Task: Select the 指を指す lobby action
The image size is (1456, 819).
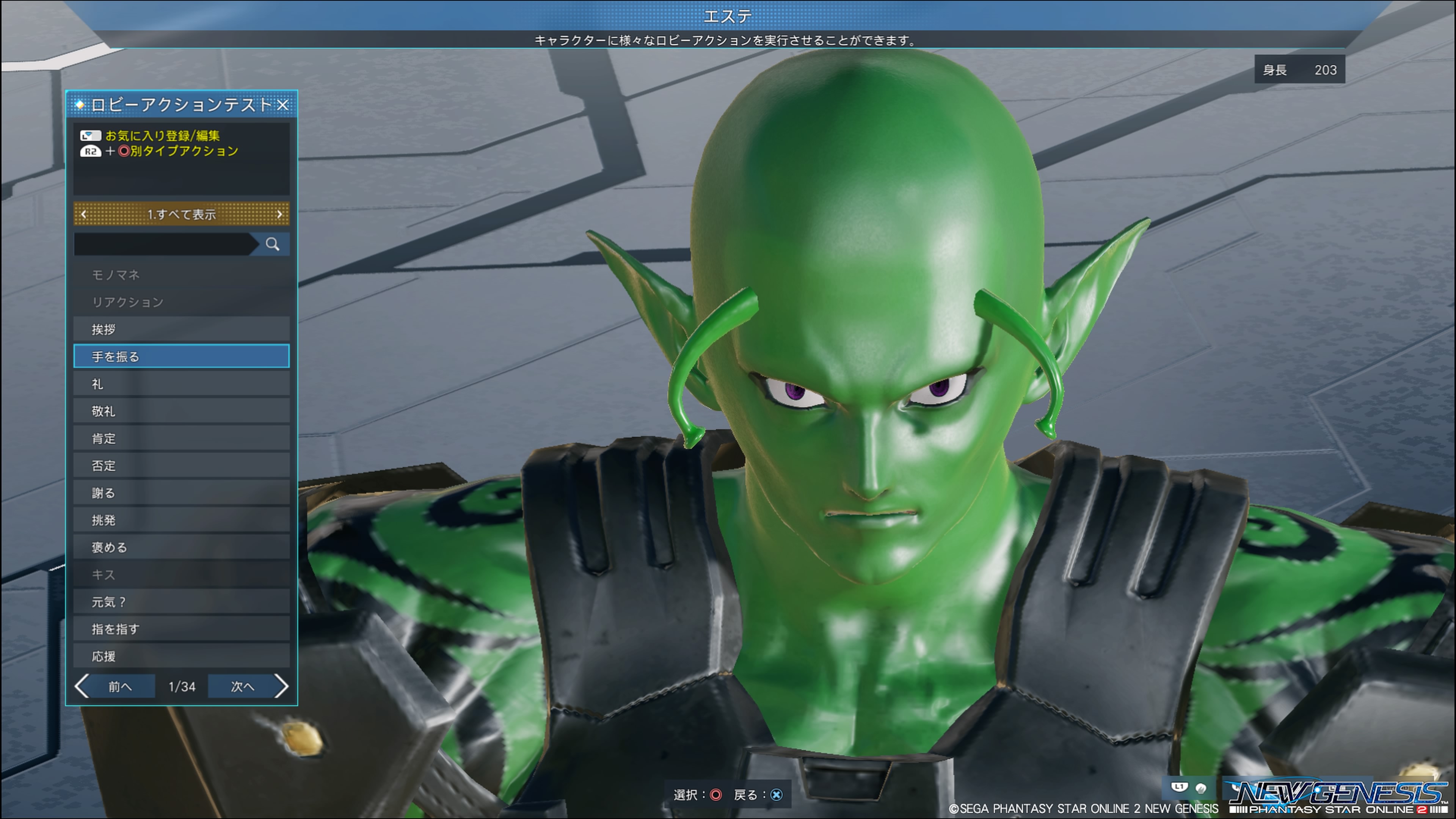Action: 182,629
